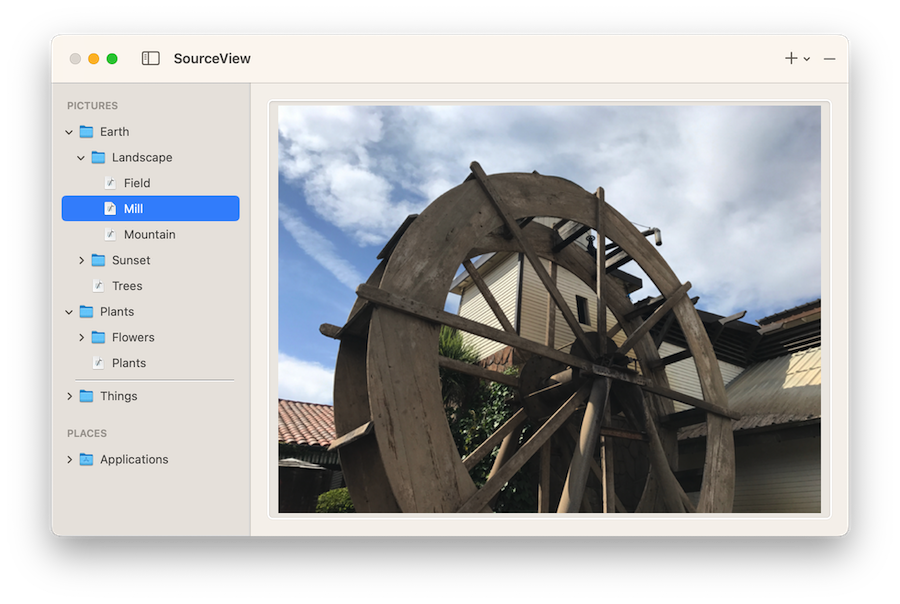Expand the Applications folder chevron
900x604 pixels.
click(x=69, y=460)
